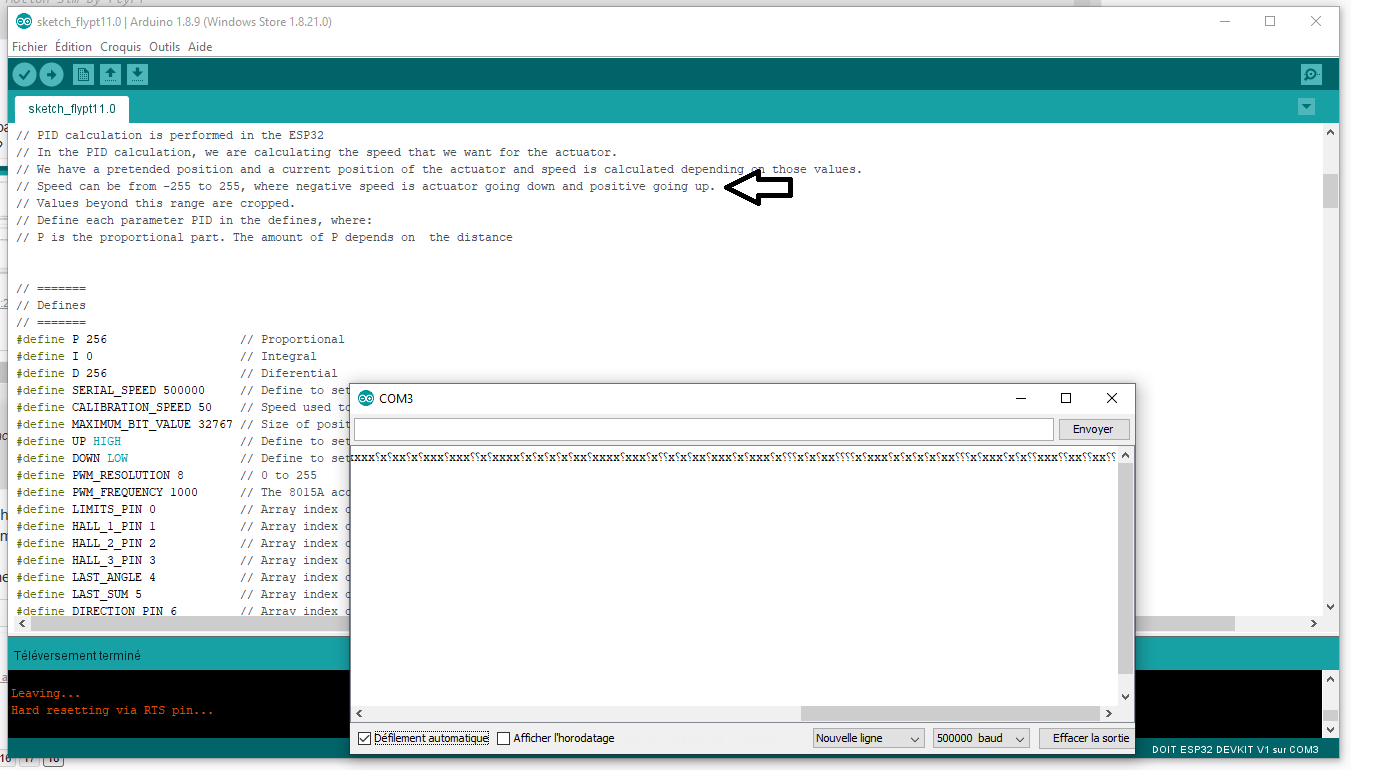Open the Édition menu
The height and width of the screenshot is (770, 1373).
[x=73, y=47]
